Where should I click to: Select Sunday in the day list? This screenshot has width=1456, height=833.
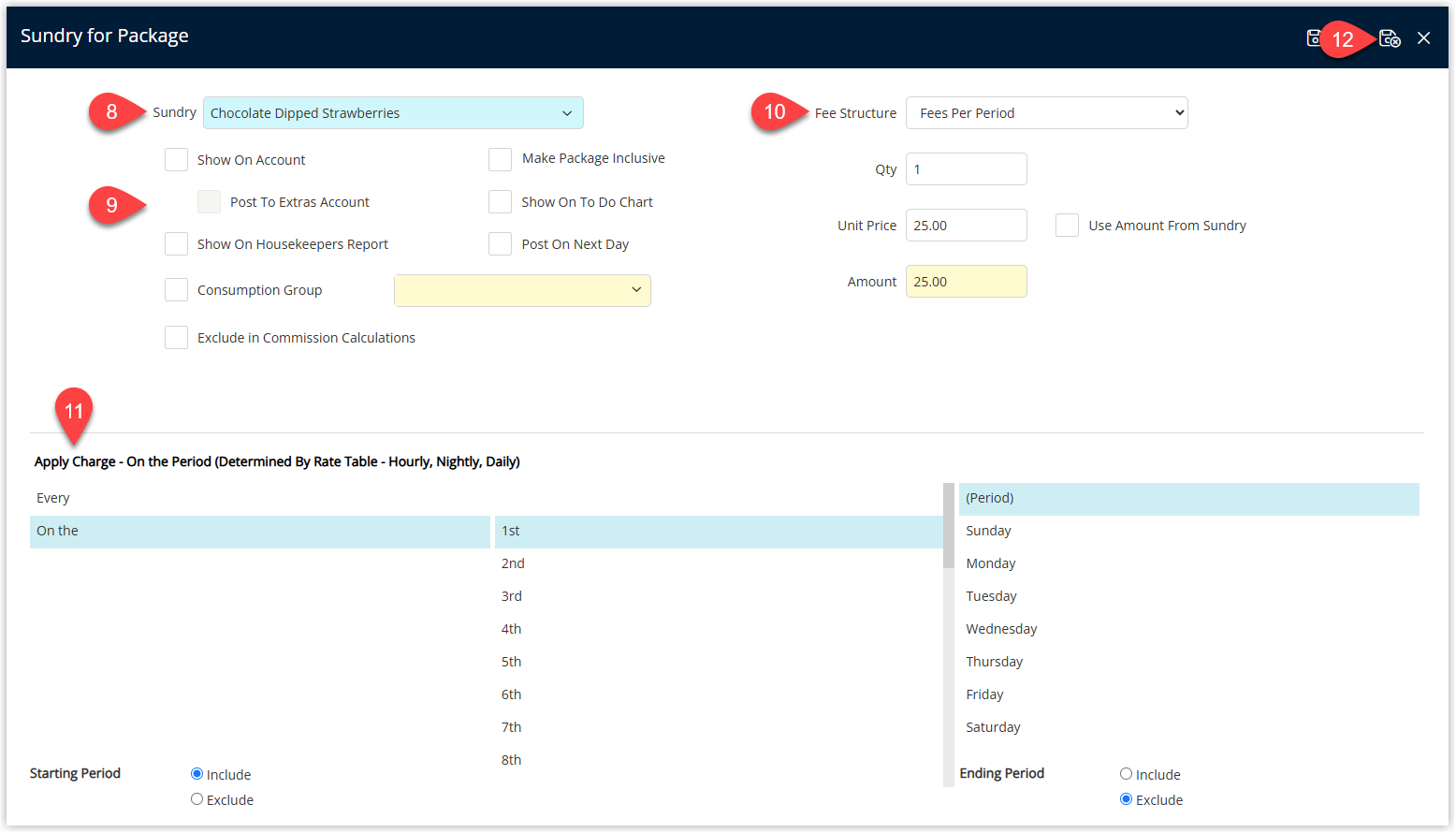click(x=1189, y=532)
